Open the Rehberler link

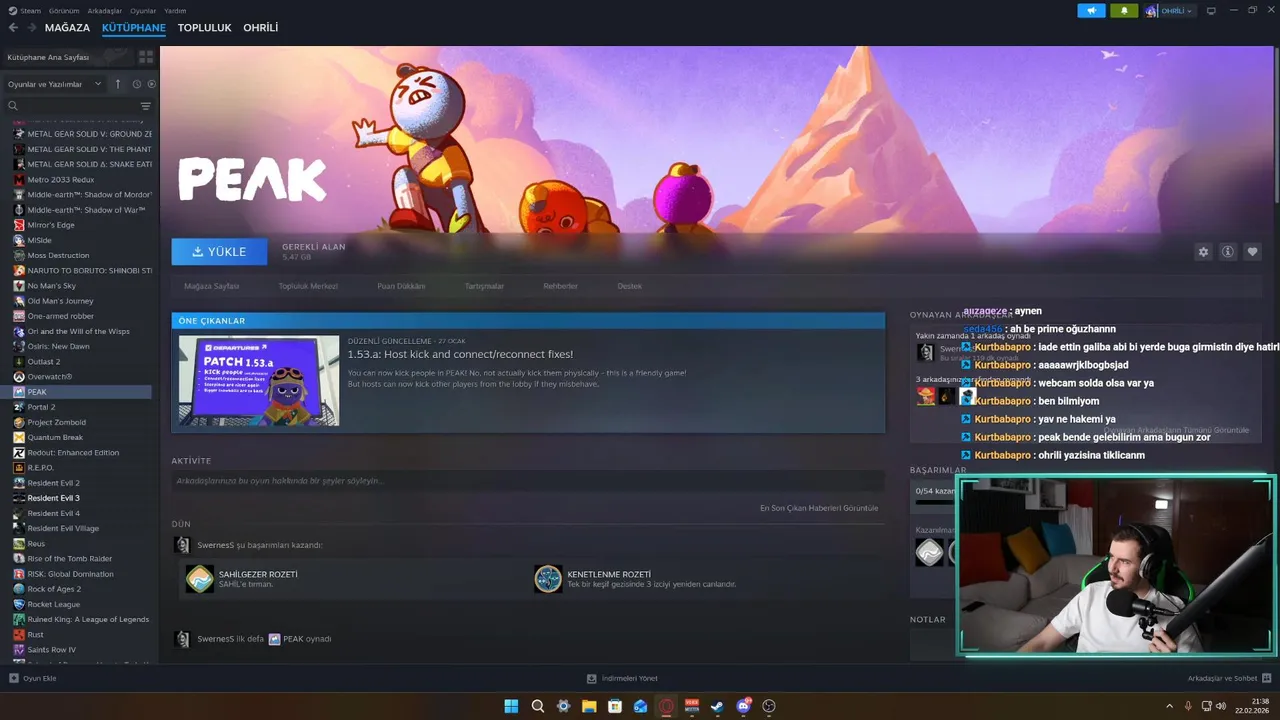point(560,286)
